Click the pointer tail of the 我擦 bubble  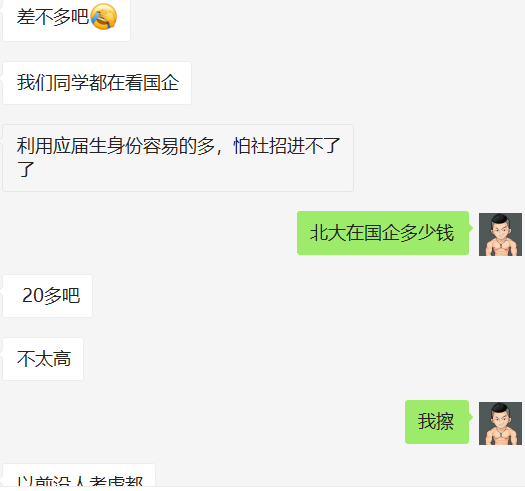[471, 417]
